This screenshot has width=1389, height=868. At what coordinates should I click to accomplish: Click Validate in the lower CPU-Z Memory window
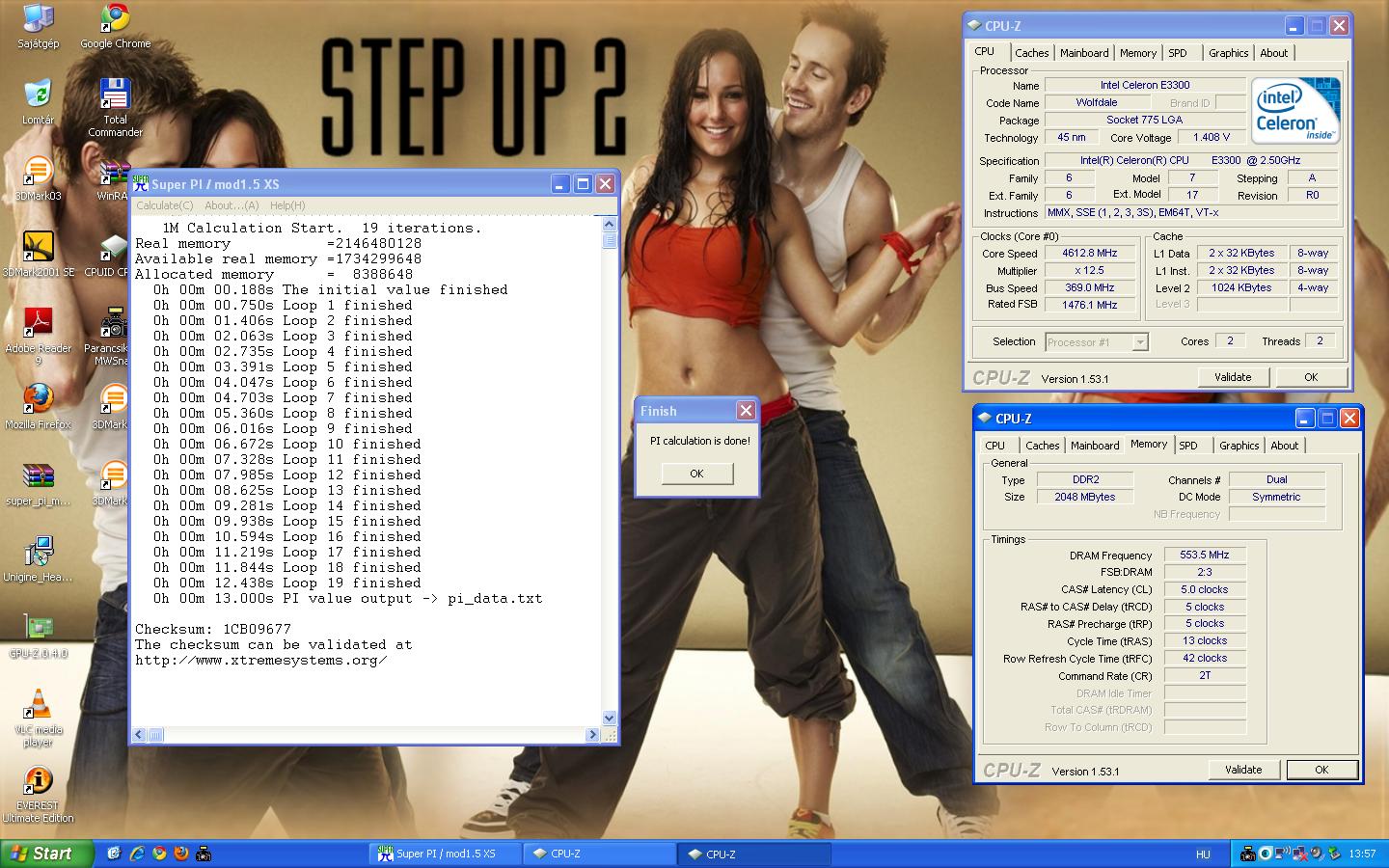tap(1243, 770)
